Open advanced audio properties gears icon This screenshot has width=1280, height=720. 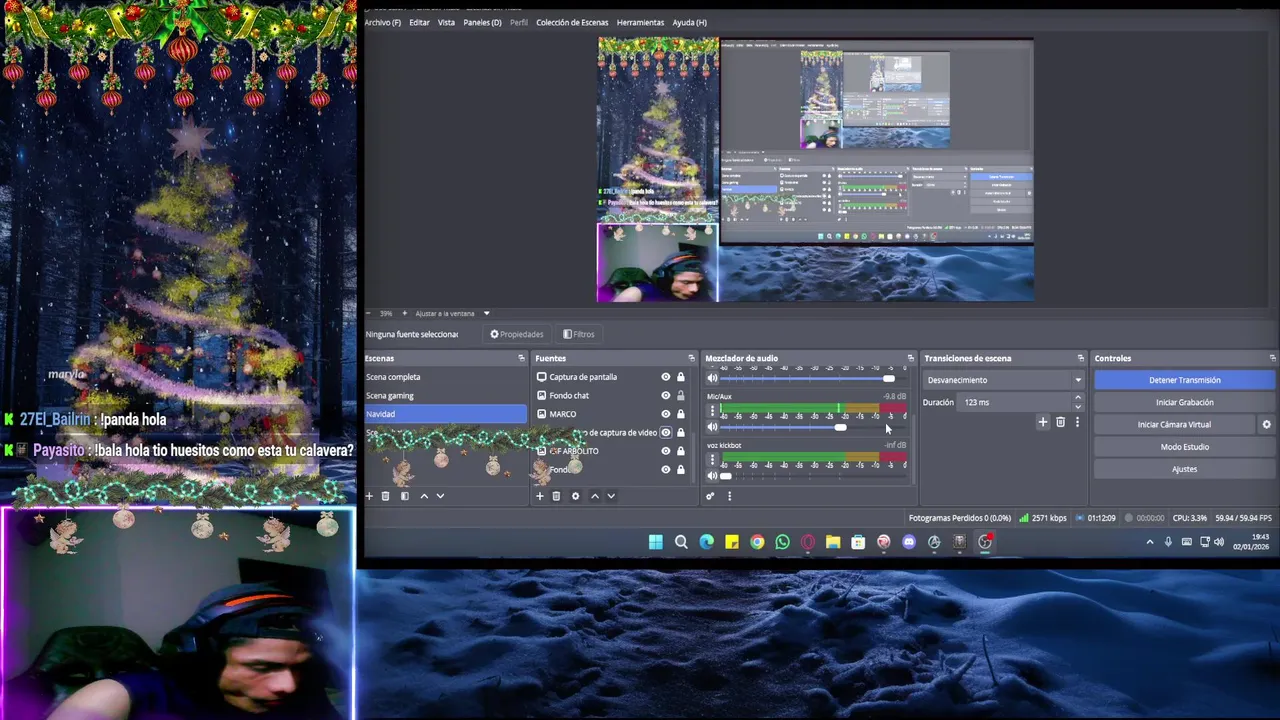click(710, 496)
